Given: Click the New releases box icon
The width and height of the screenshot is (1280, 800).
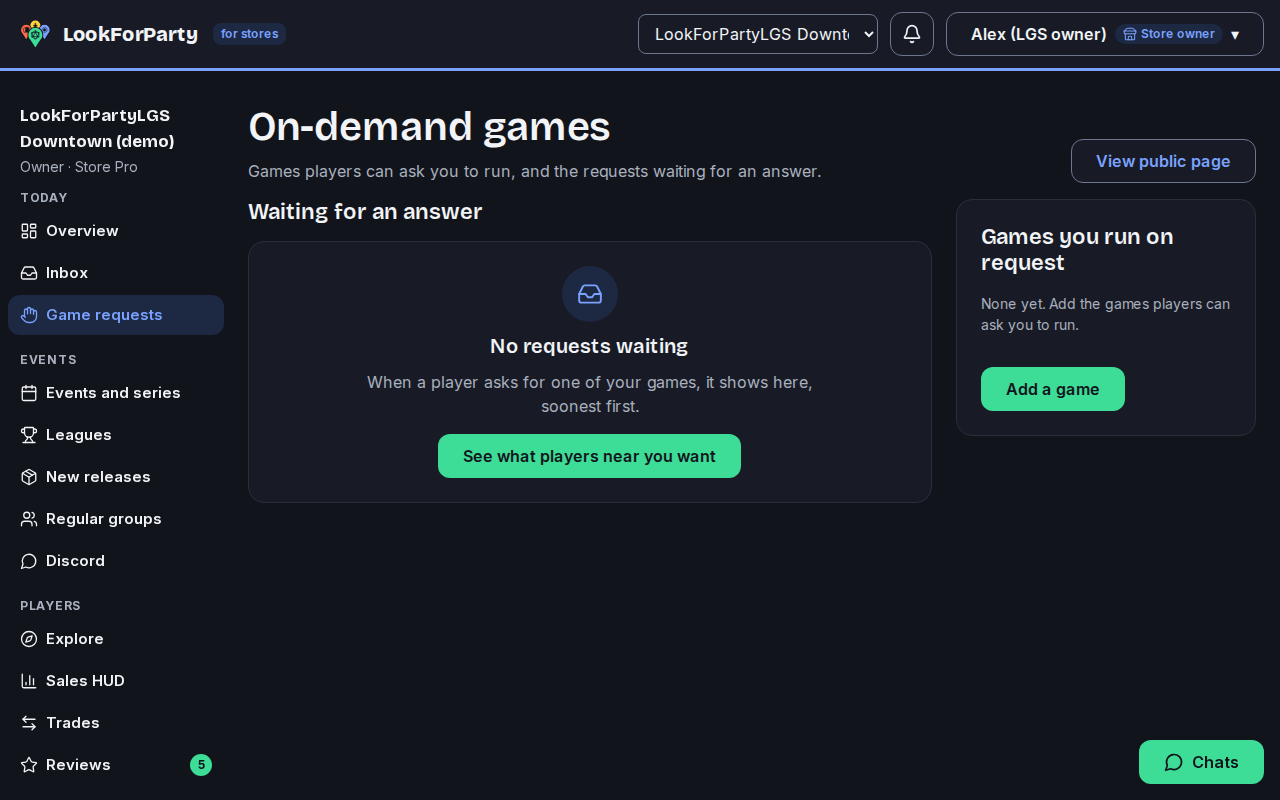Looking at the screenshot, I should tap(29, 477).
